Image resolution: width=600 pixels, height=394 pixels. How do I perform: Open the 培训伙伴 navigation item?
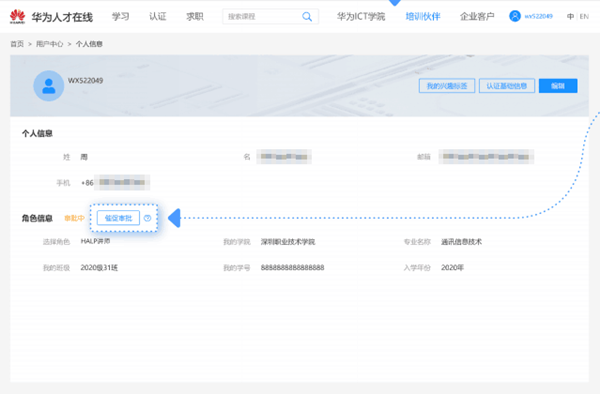click(423, 16)
